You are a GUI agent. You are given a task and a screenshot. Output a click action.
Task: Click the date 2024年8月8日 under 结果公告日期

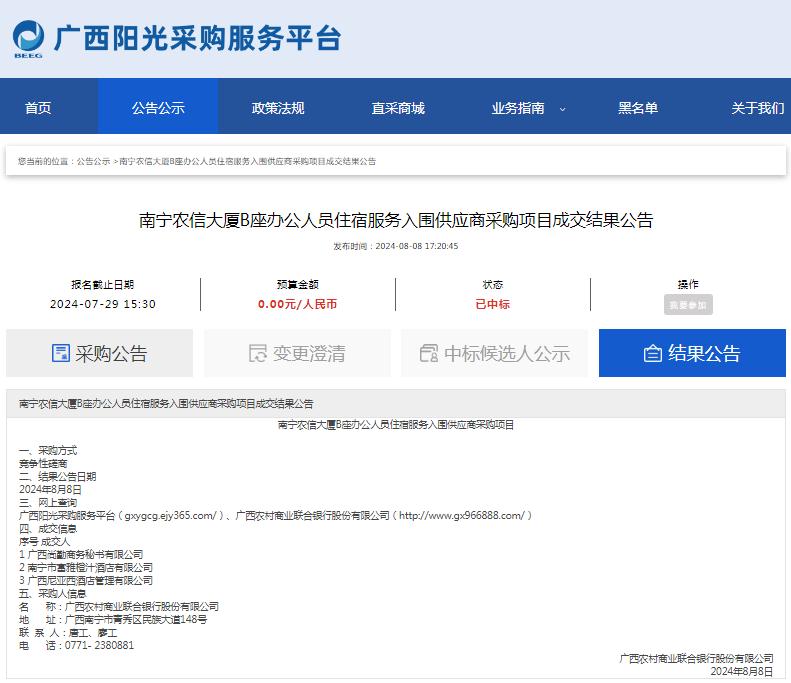(x=50, y=490)
